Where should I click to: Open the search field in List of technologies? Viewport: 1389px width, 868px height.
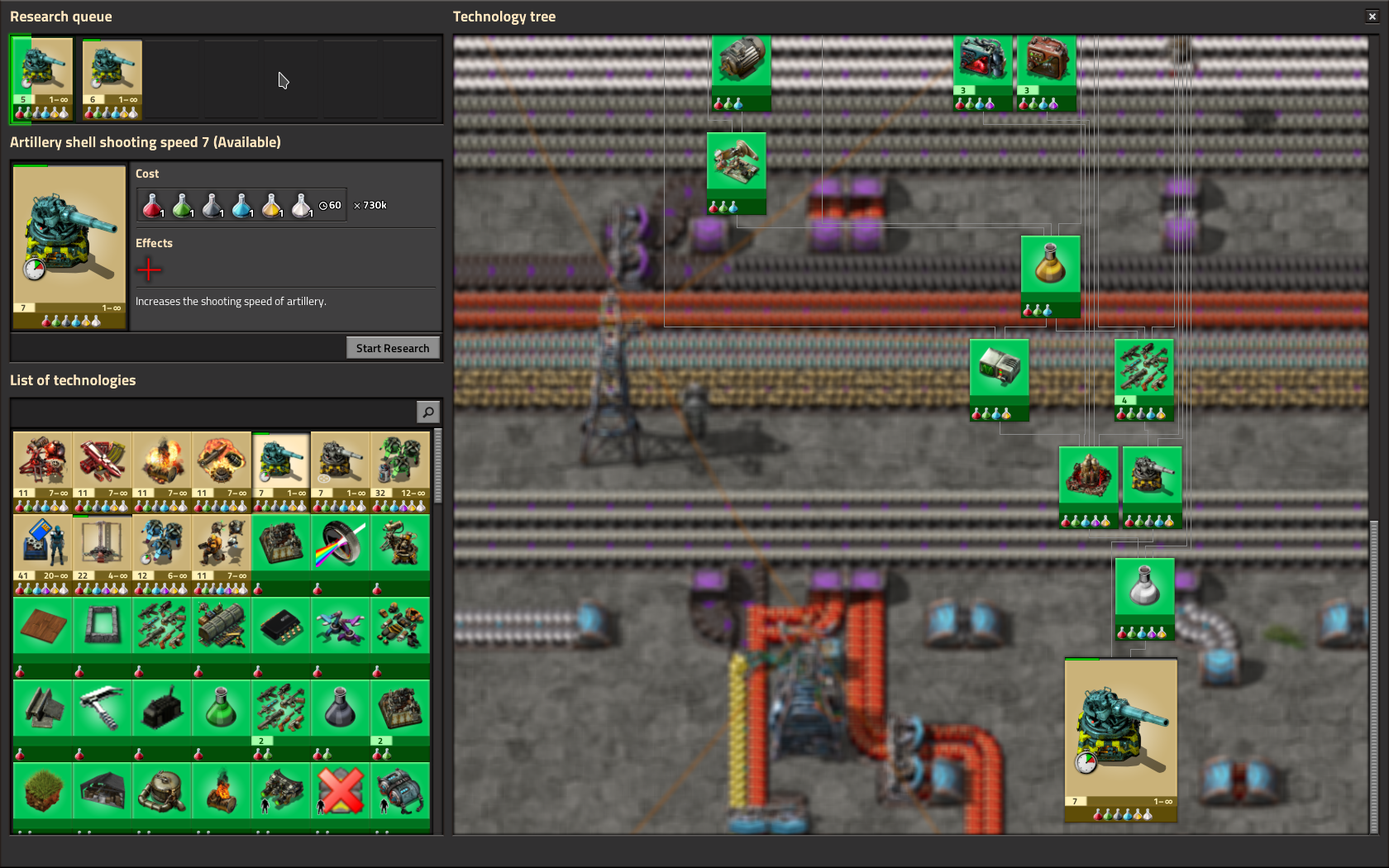[427, 411]
